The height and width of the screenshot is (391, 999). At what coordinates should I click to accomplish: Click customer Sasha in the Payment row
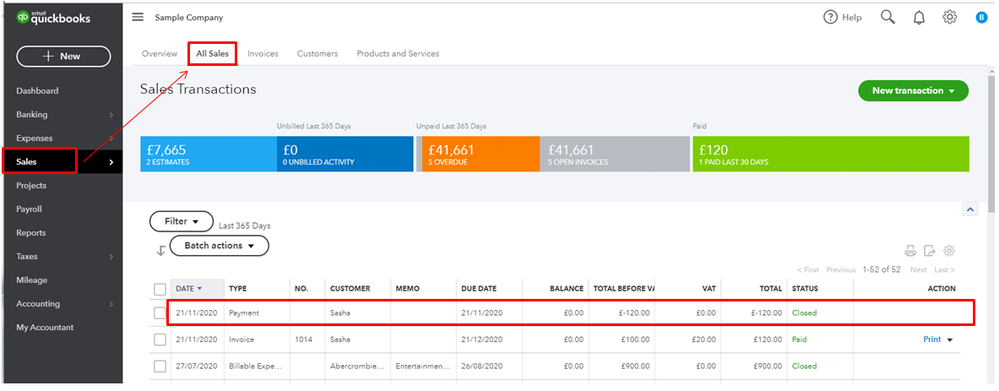pyautogui.click(x=340, y=313)
